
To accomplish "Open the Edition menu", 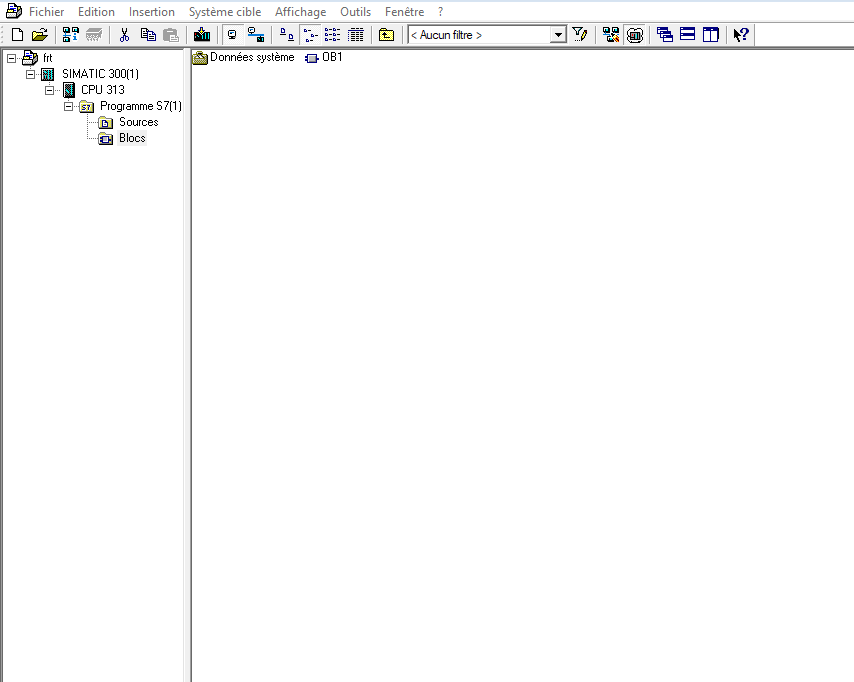I will tap(96, 12).
